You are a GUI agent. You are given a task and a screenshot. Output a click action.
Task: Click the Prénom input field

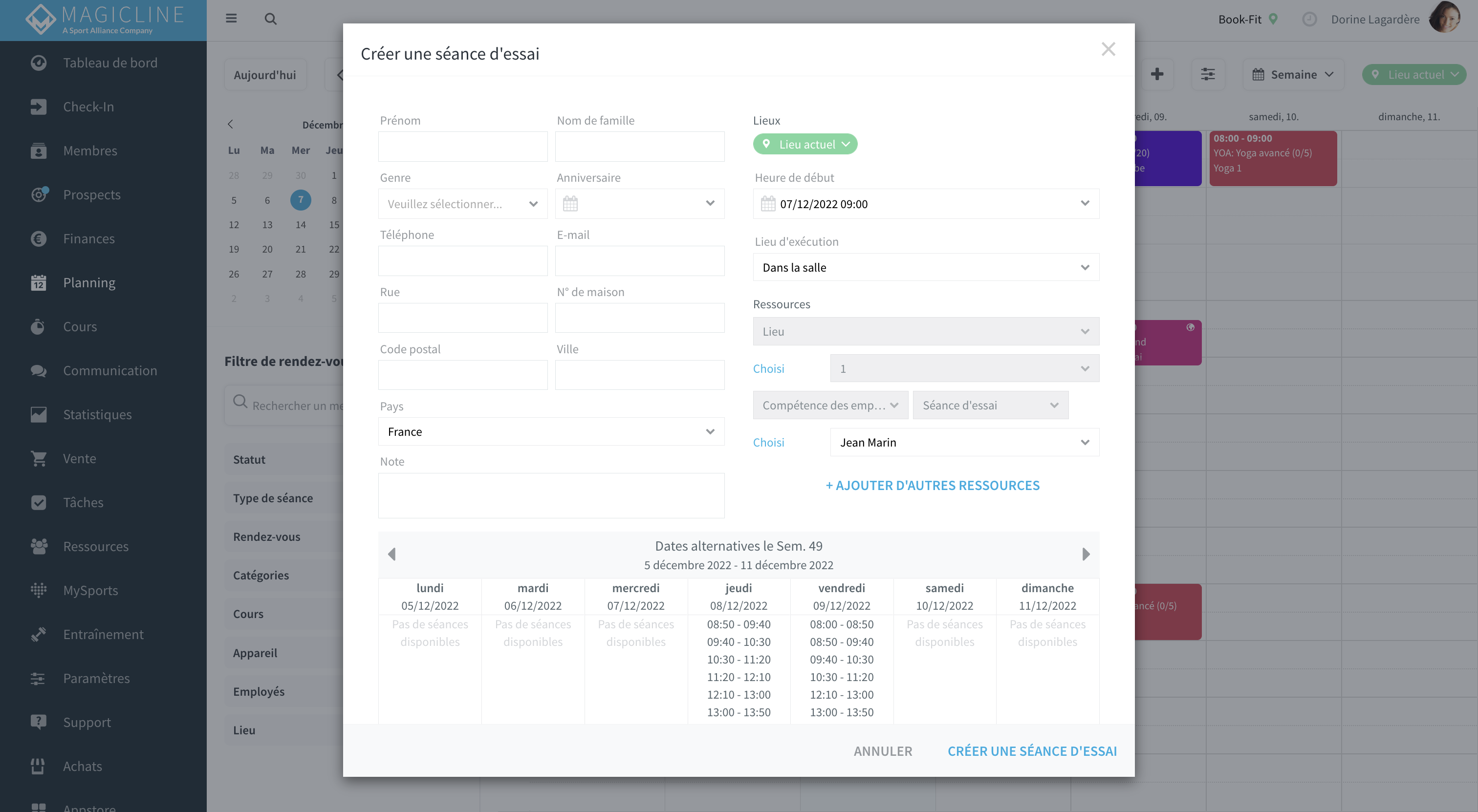pyautogui.click(x=462, y=146)
